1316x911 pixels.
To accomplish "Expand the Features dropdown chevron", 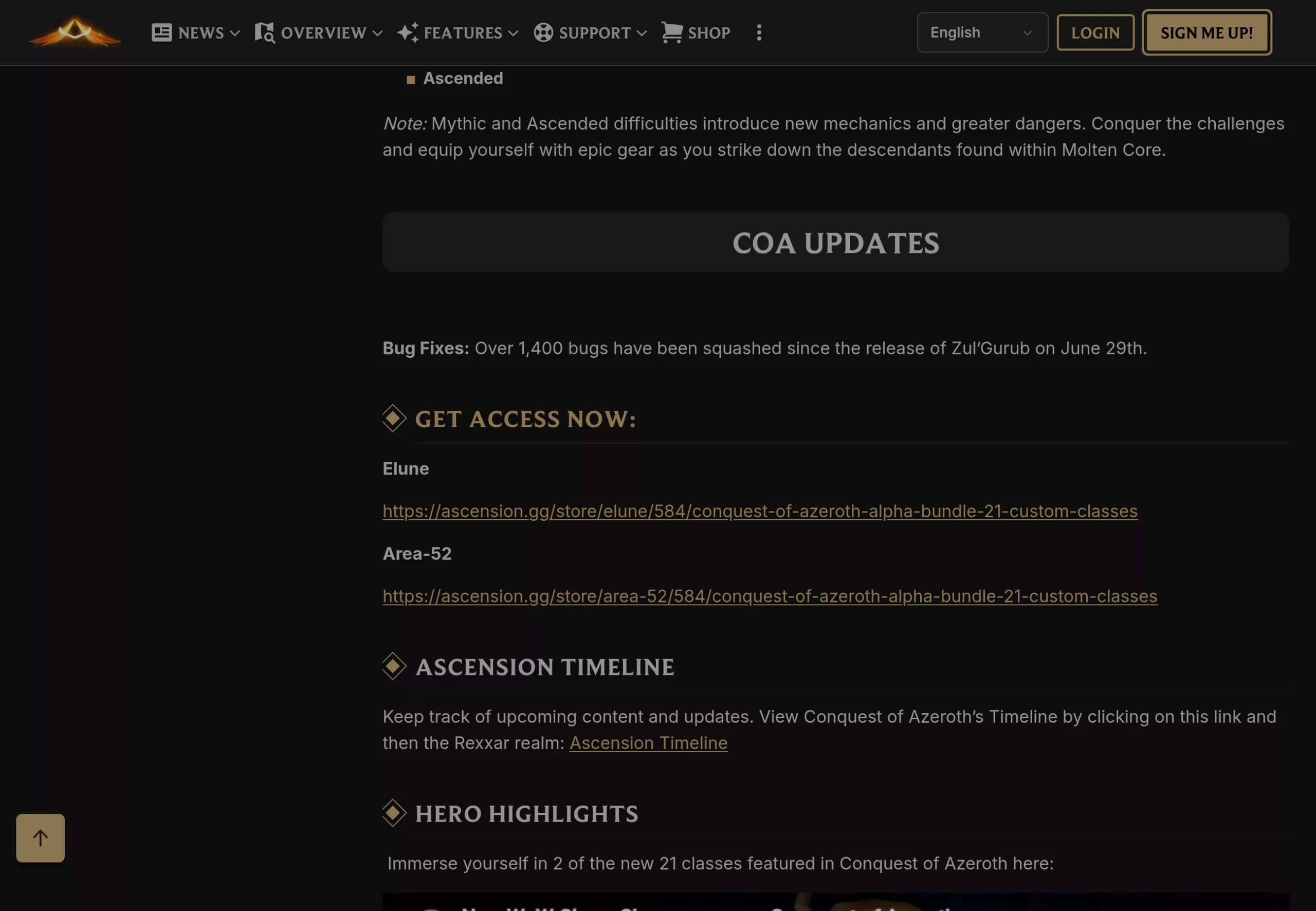I will click(513, 33).
